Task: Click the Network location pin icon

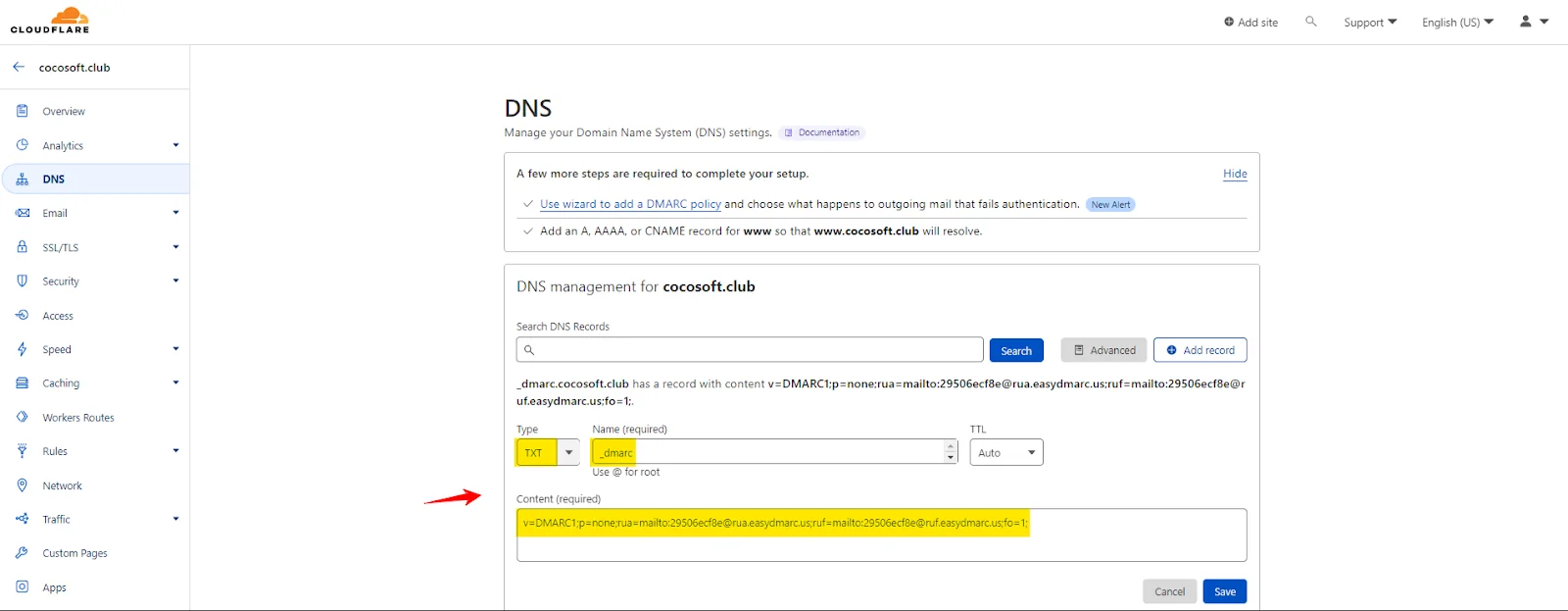Action: [23, 484]
